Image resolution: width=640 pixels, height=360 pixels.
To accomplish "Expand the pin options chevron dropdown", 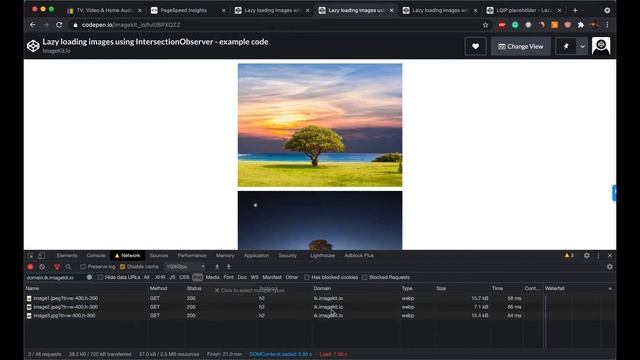I will point(582,47).
